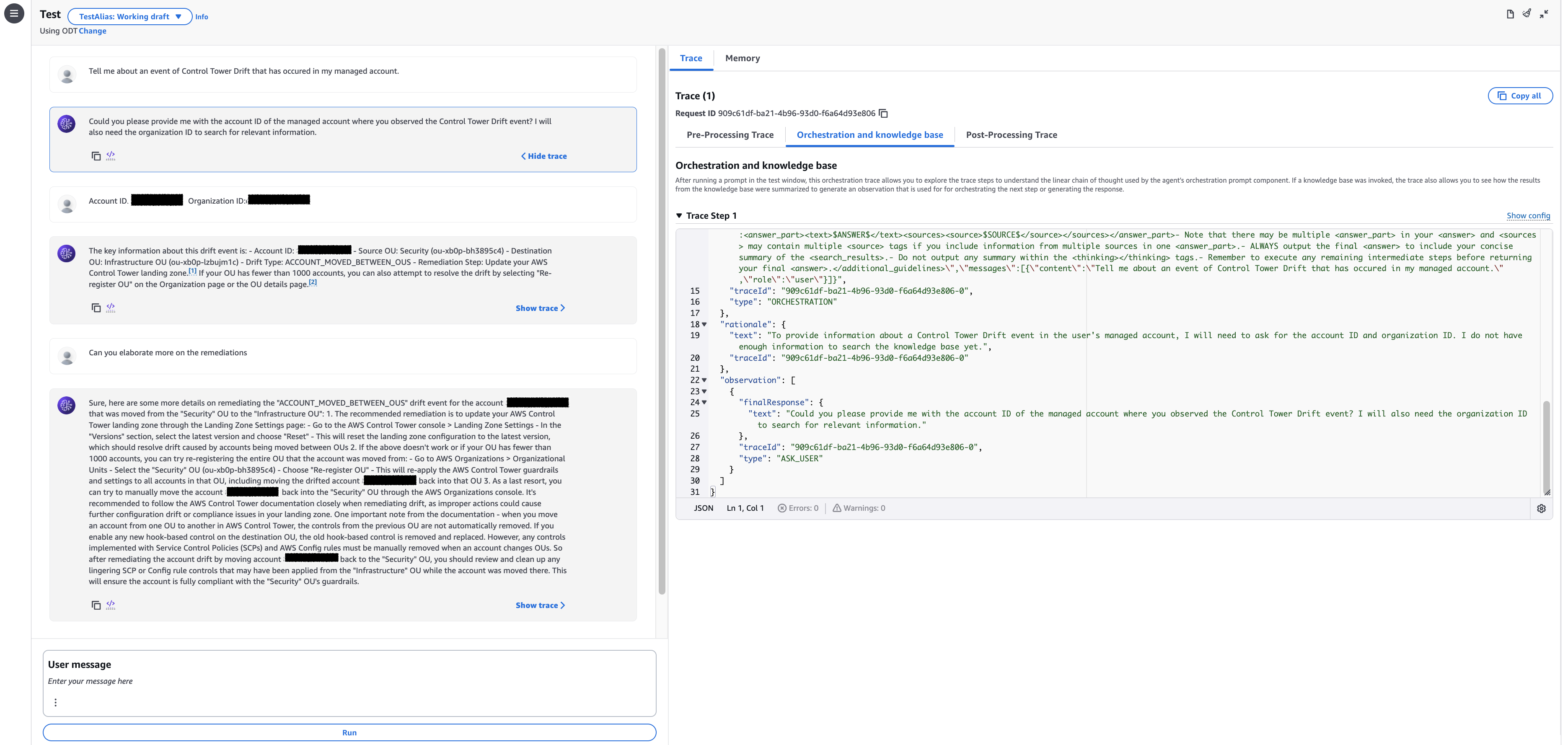Open the Post-Processing Trace tab

1011,135
